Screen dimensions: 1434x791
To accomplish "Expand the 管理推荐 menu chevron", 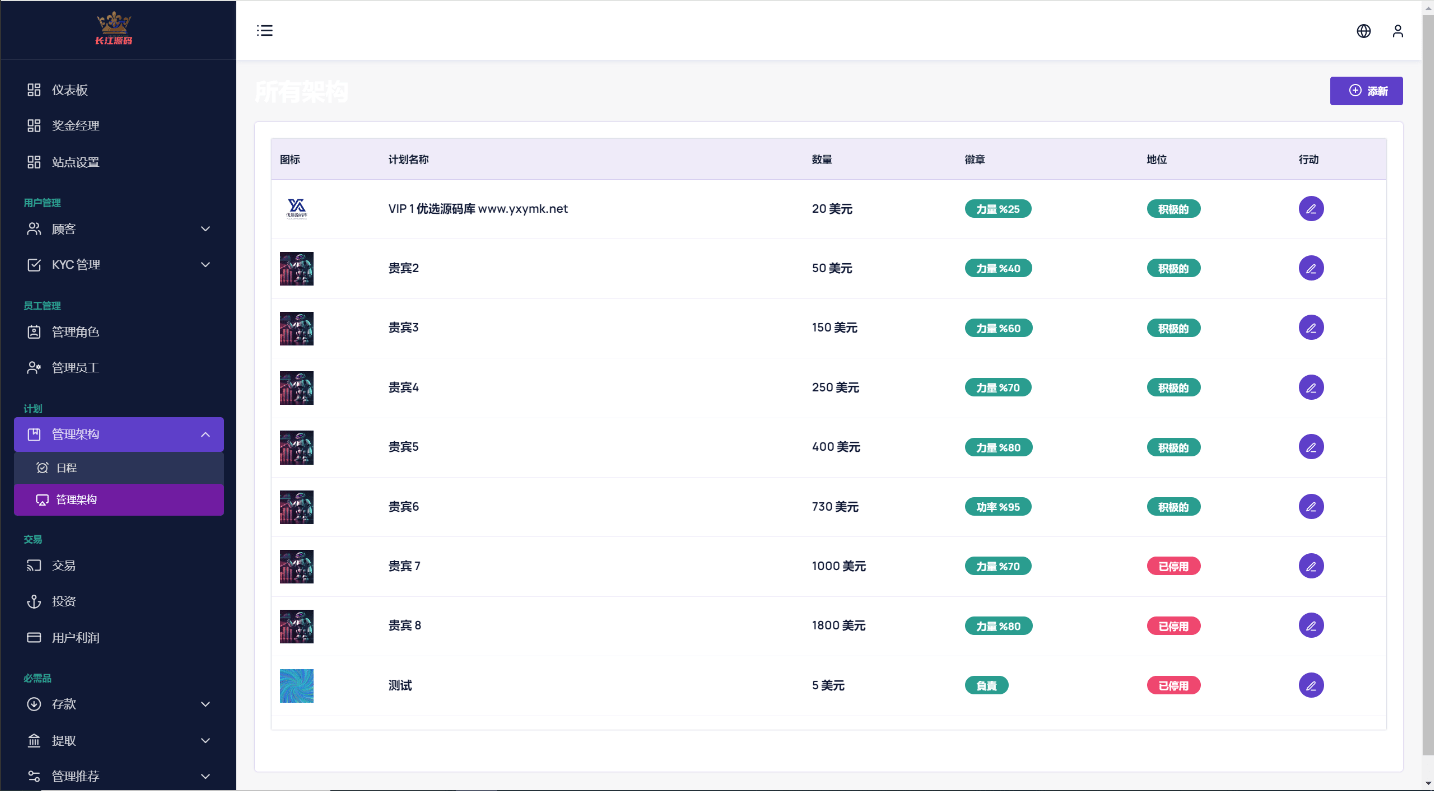I will click(x=206, y=777).
